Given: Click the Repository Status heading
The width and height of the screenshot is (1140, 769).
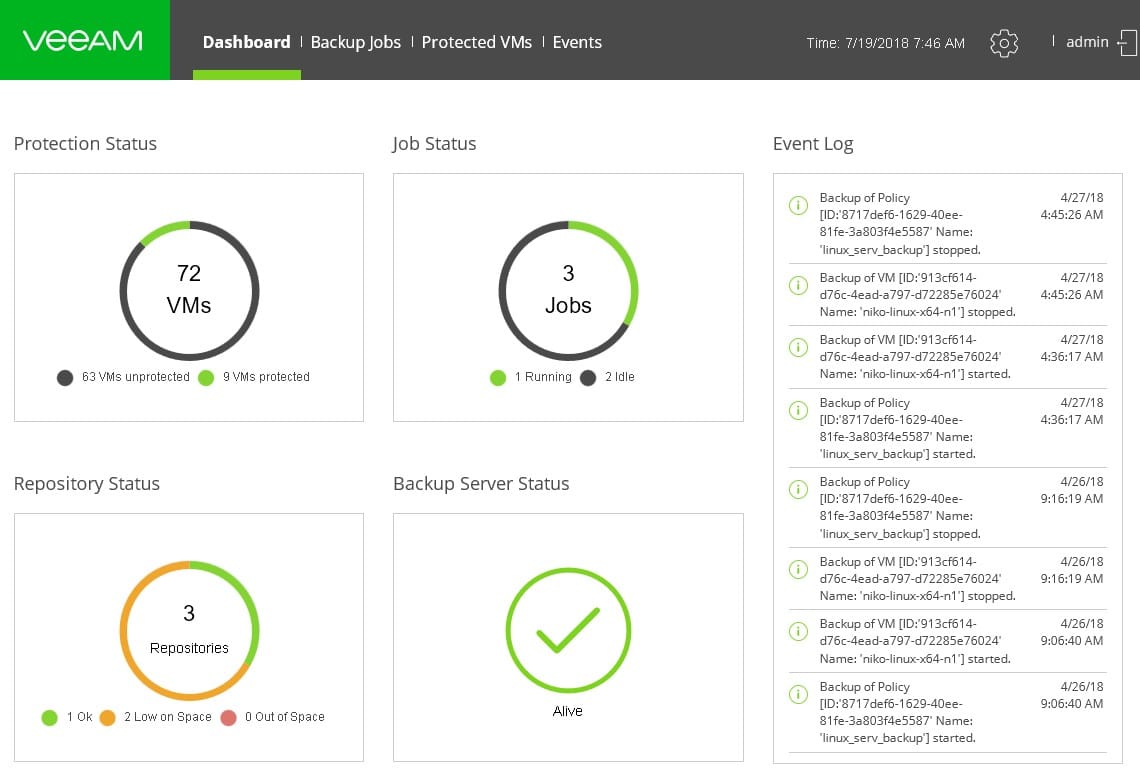Looking at the screenshot, I should 87,483.
